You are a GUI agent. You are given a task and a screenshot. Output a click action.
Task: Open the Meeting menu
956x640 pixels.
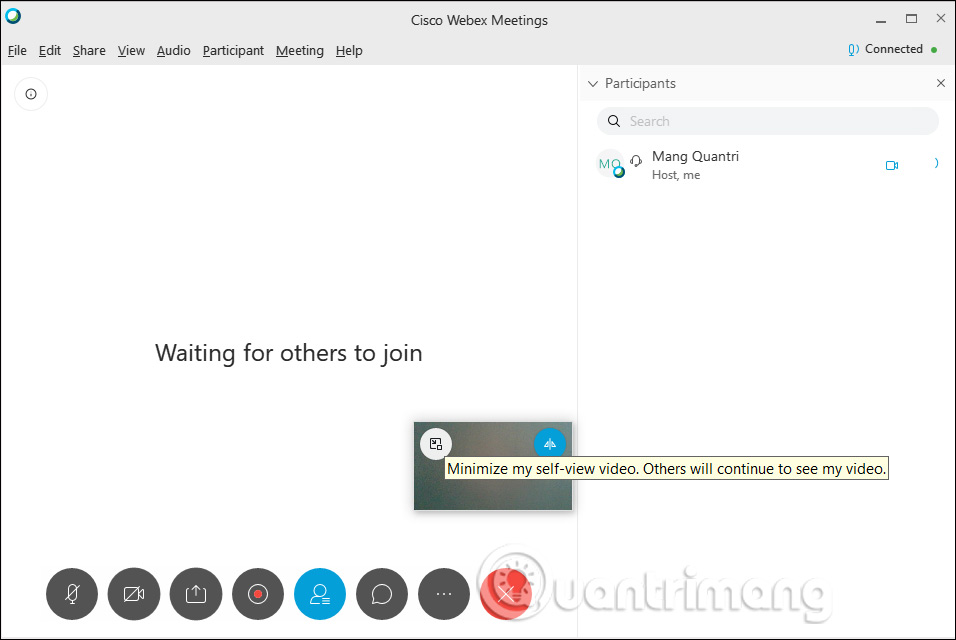pos(300,51)
